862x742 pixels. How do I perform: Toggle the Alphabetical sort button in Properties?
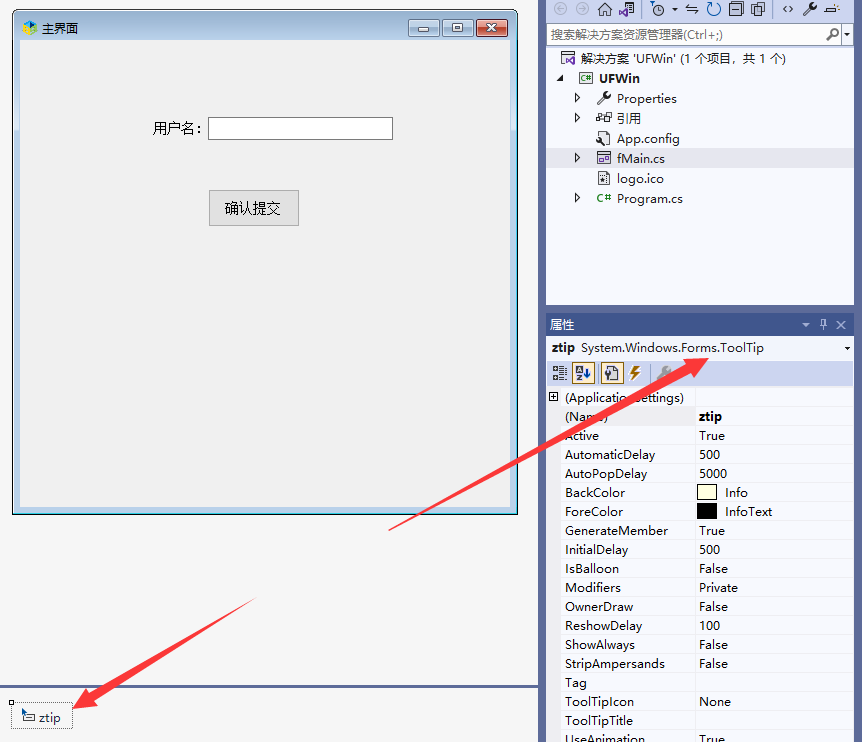[584, 373]
